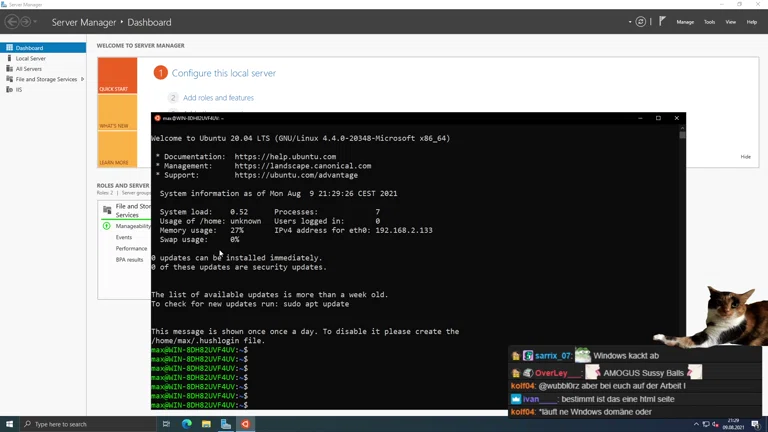
Task: Click the volume tray icon
Action: point(716,424)
